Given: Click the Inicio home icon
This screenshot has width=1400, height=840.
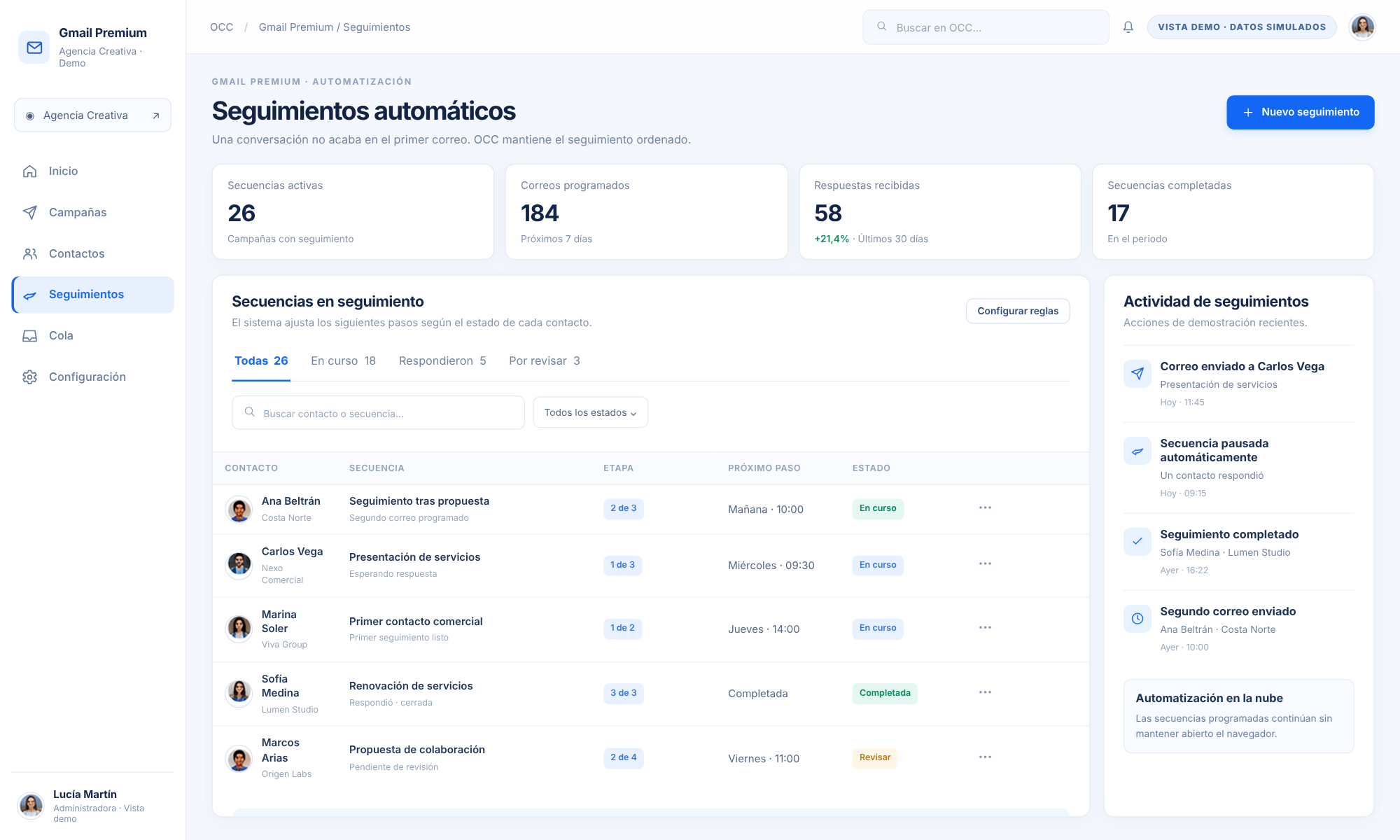Looking at the screenshot, I should coord(29,171).
